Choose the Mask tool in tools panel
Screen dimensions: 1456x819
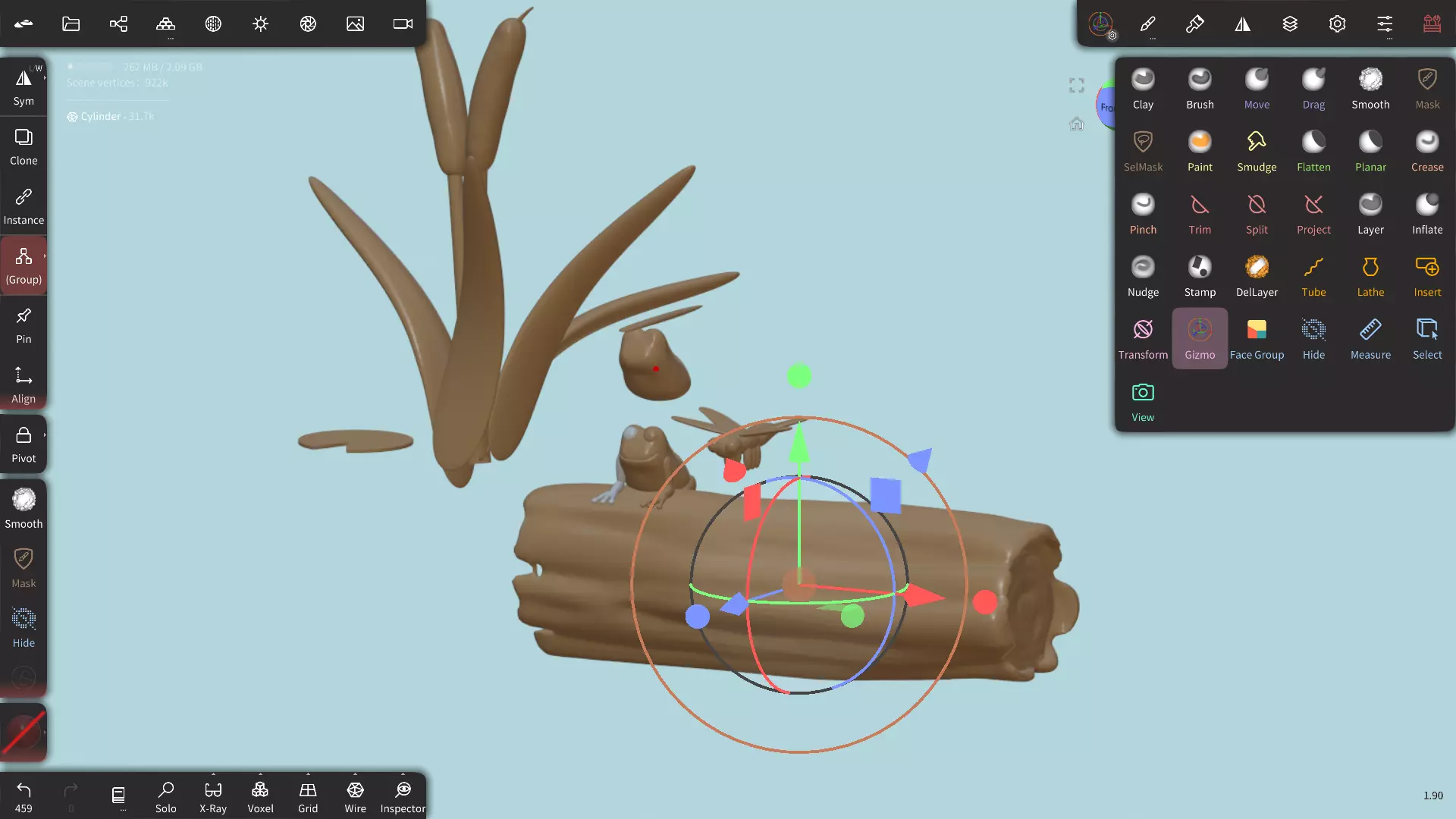pos(1427,89)
